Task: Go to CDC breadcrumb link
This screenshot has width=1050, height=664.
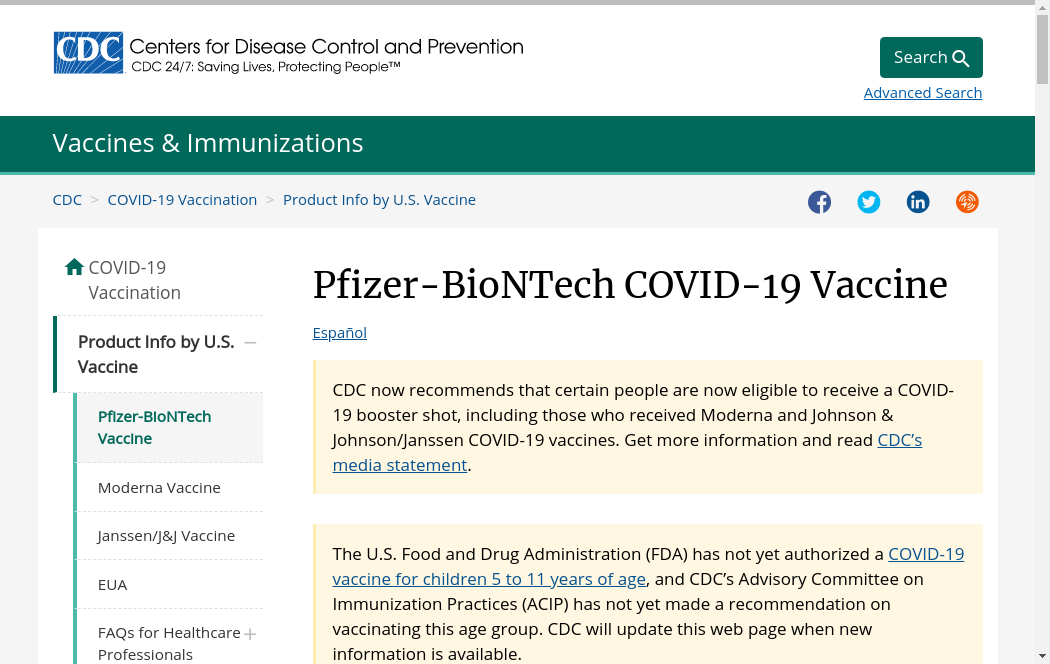Action: [67, 200]
